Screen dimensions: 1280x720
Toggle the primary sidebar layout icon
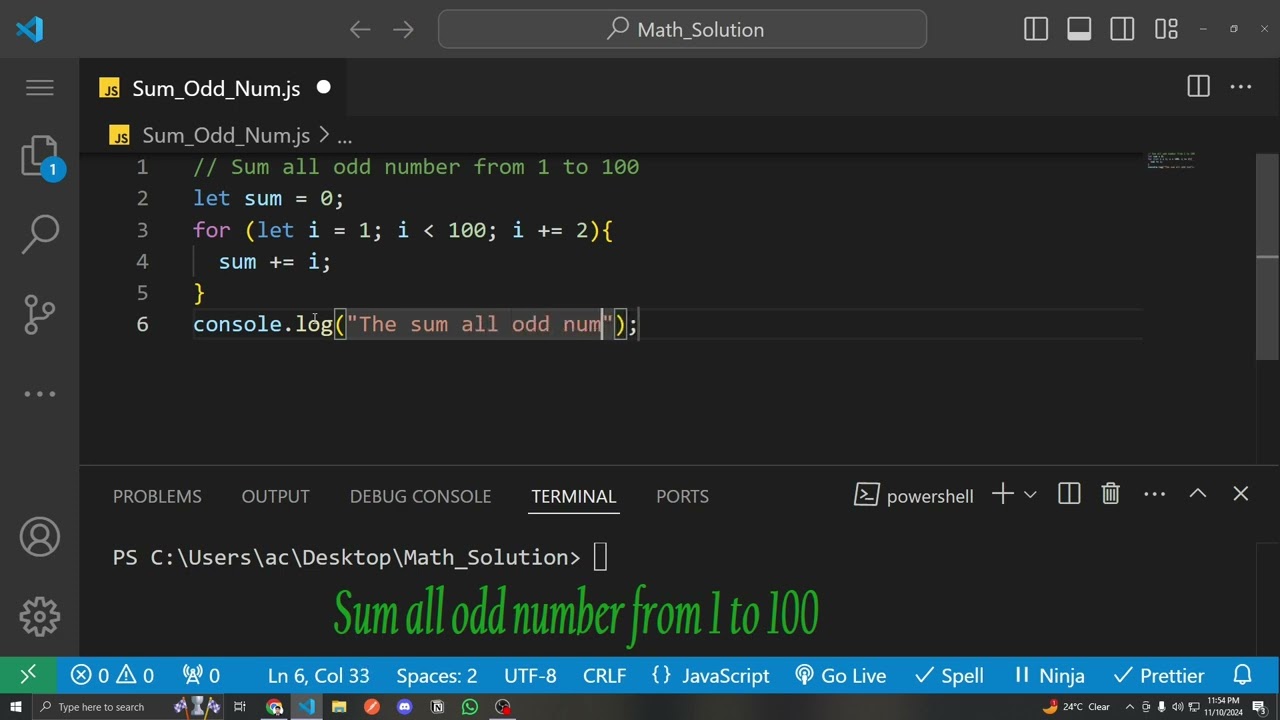[x=1036, y=30]
